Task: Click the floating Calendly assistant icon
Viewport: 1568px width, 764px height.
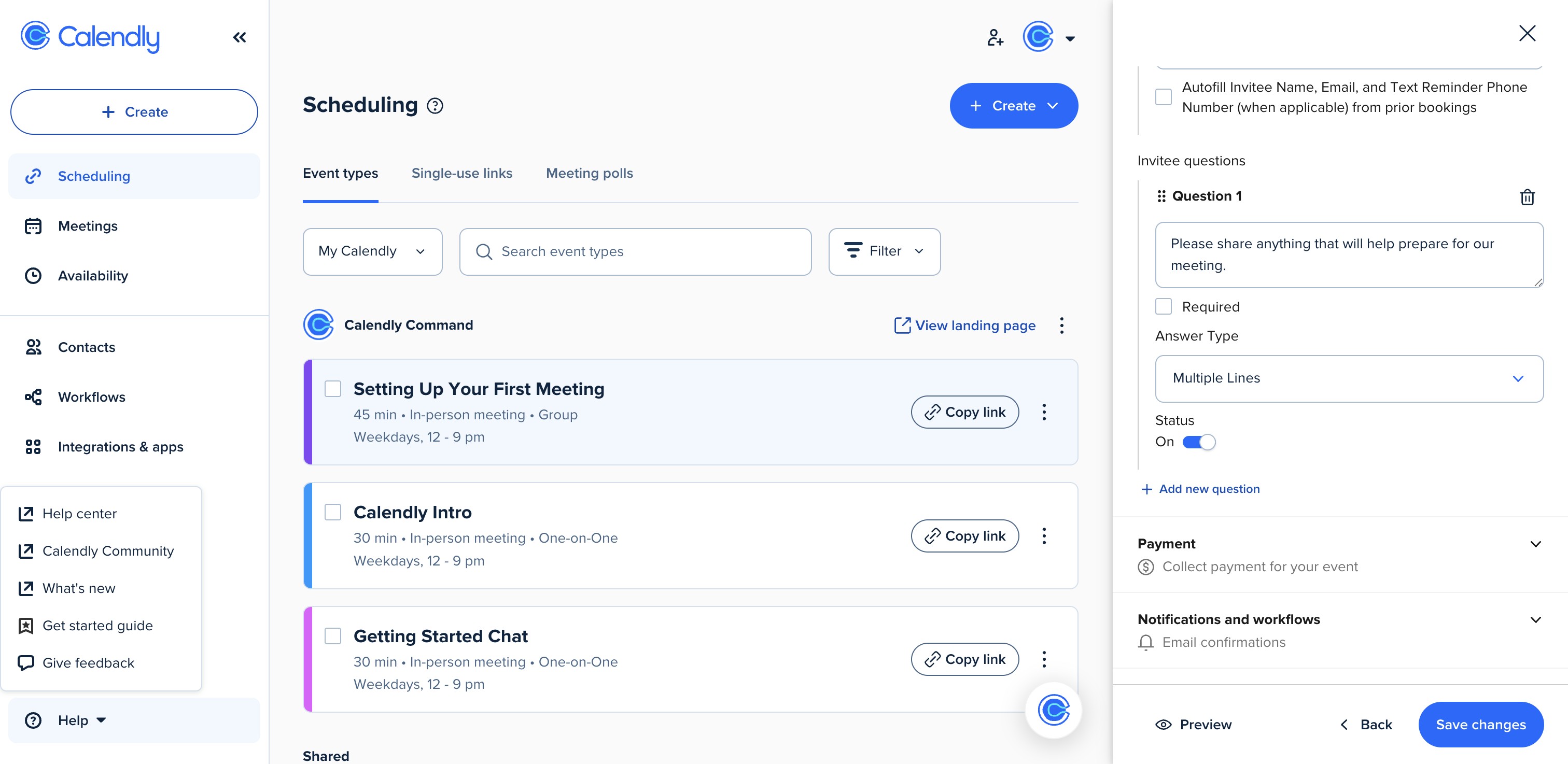Action: pos(1053,710)
